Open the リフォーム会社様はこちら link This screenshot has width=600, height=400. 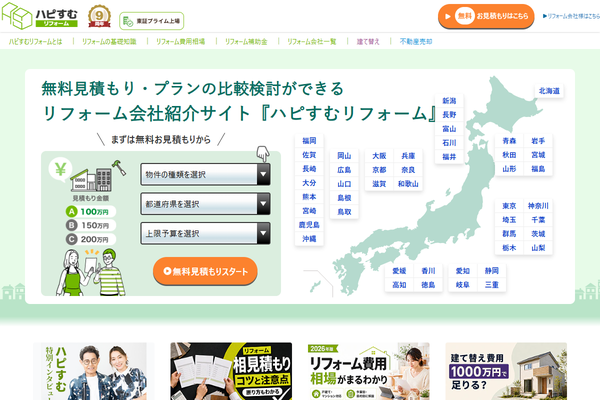tap(571, 16)
